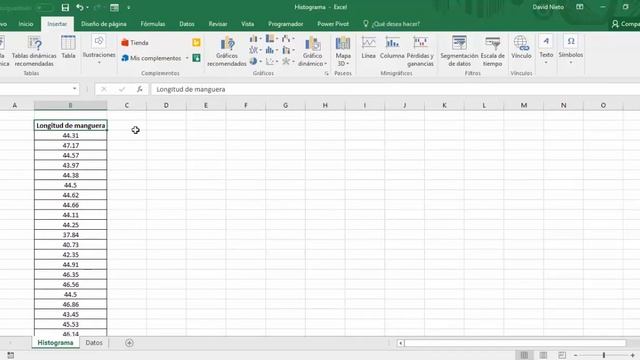Open Diseño de página tab
Screen dimensions: 640x360
tap(104, 24)
